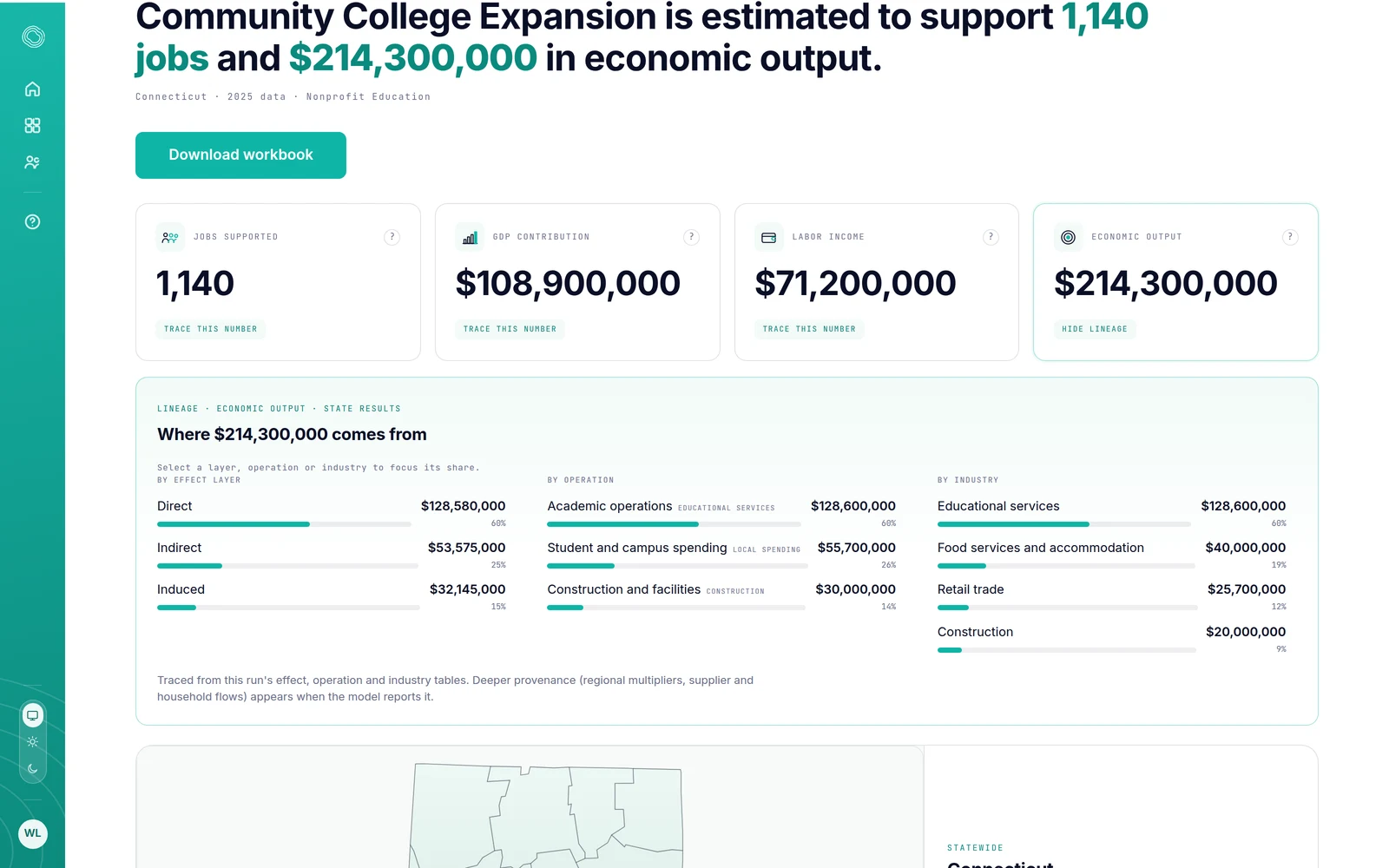The width and height of the screenshot is (1389, 868).
Task: Click Economic Output help question mark
Action: tap(1290, 237)
